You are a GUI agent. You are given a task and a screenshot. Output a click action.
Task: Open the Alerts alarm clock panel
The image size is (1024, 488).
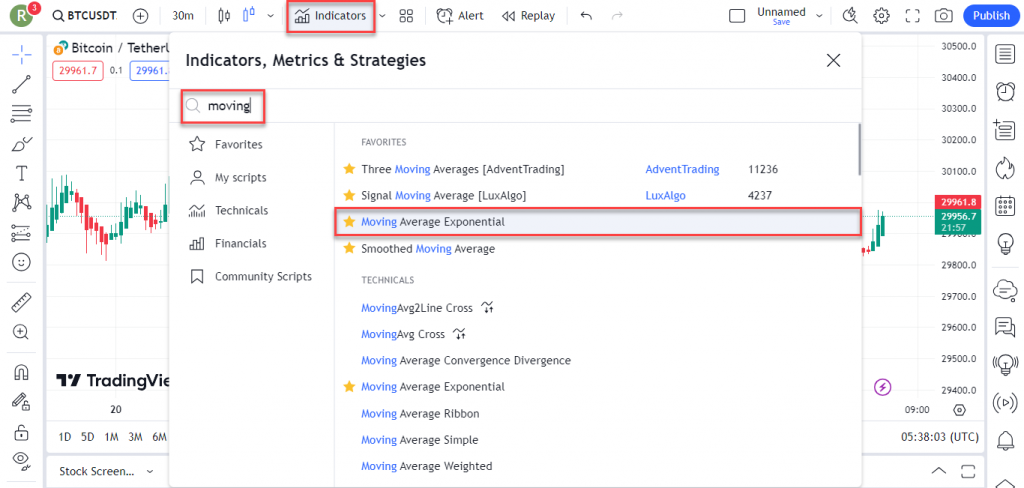click(1004, 91)
